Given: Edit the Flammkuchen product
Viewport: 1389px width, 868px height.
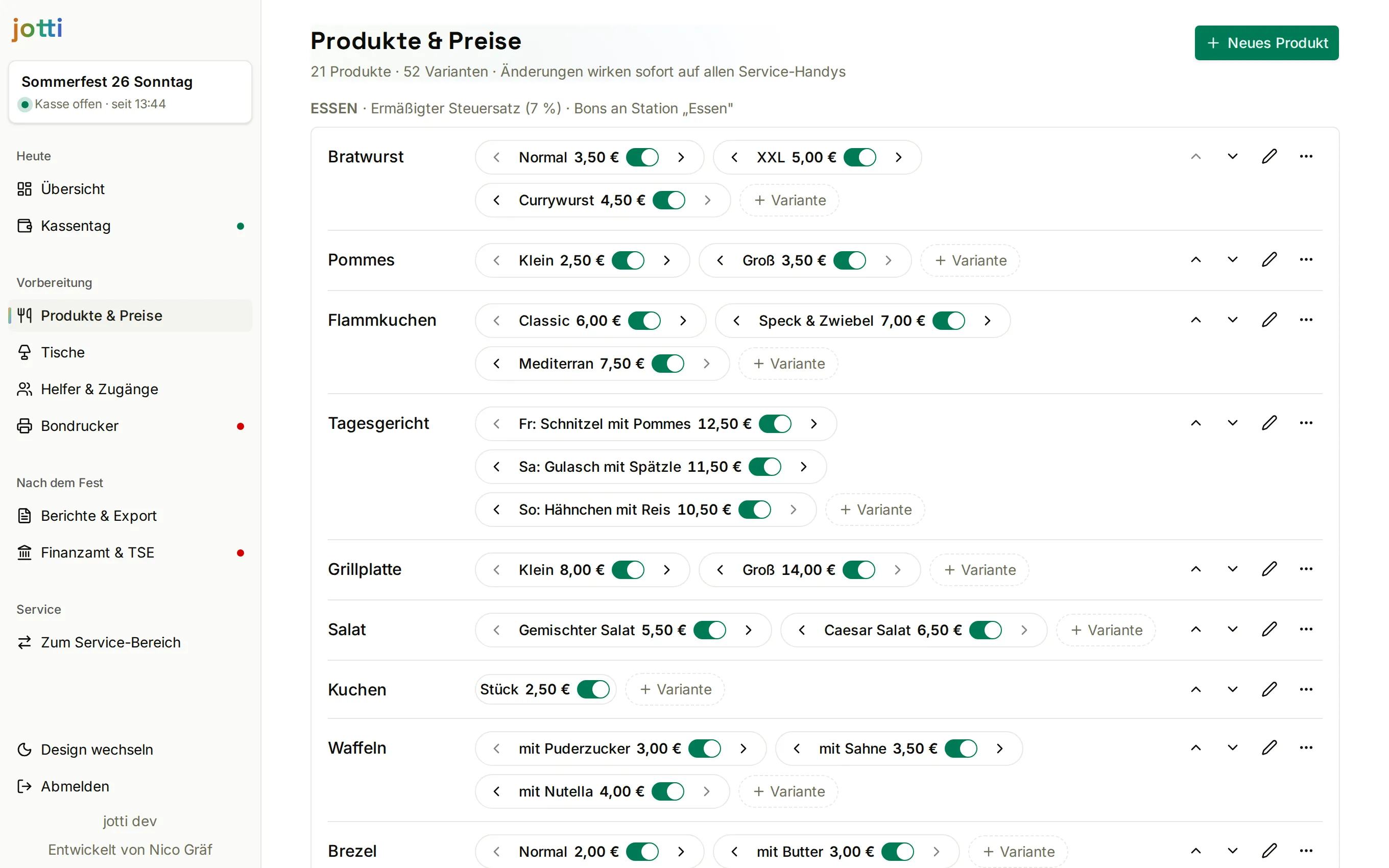Looking at the screenshot, I should 1269,320.
